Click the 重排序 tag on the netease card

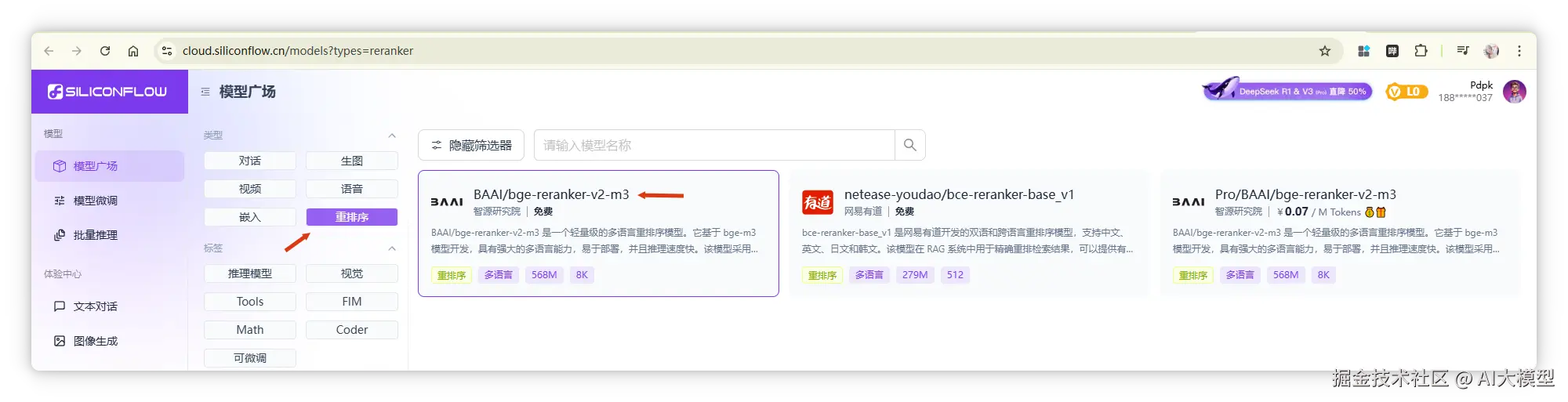point(822,275)
